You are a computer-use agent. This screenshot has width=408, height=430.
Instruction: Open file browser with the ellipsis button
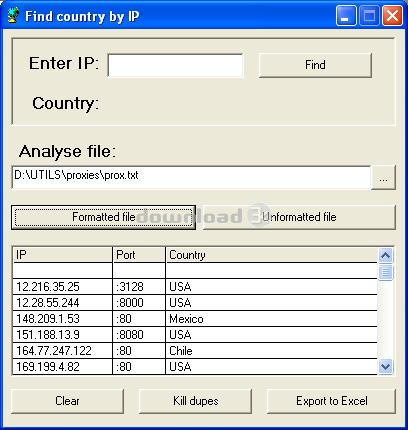[383, 177]
